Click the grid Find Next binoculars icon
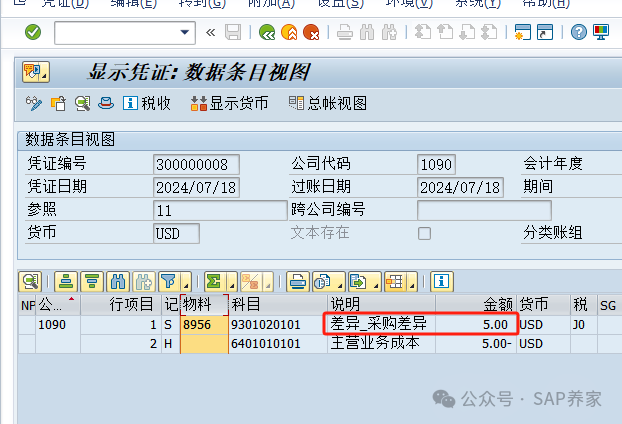The image size is (622, 424). tap(144, 282)
